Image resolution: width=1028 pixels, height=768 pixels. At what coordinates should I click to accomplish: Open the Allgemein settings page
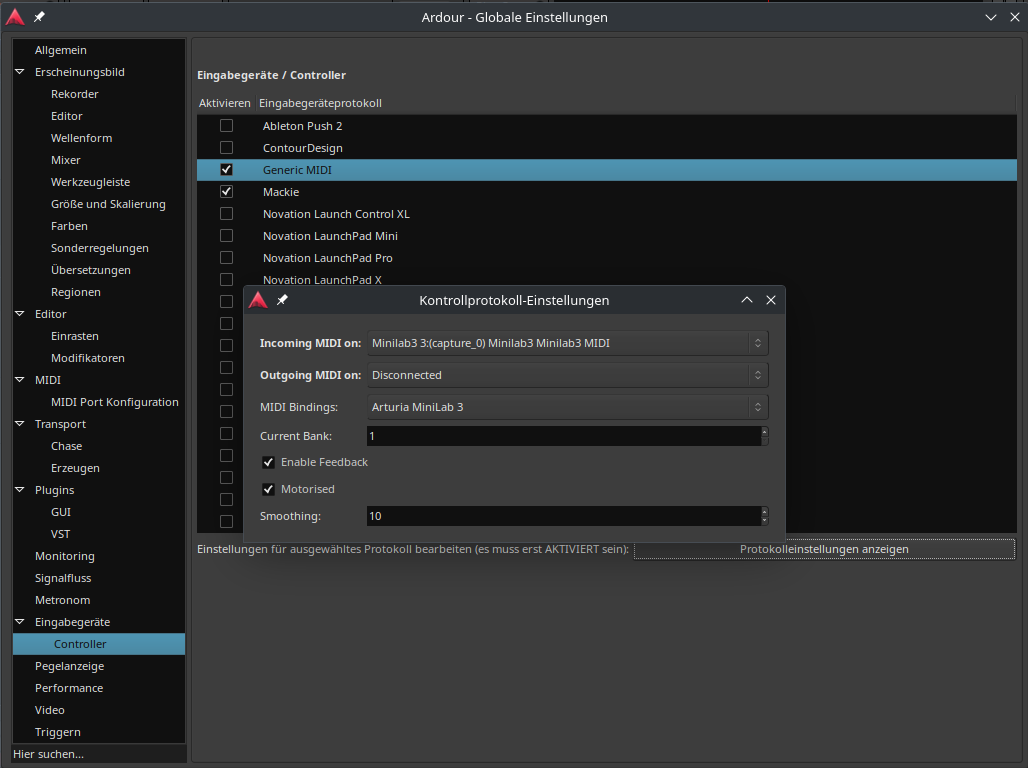click(x=60, y=50)
